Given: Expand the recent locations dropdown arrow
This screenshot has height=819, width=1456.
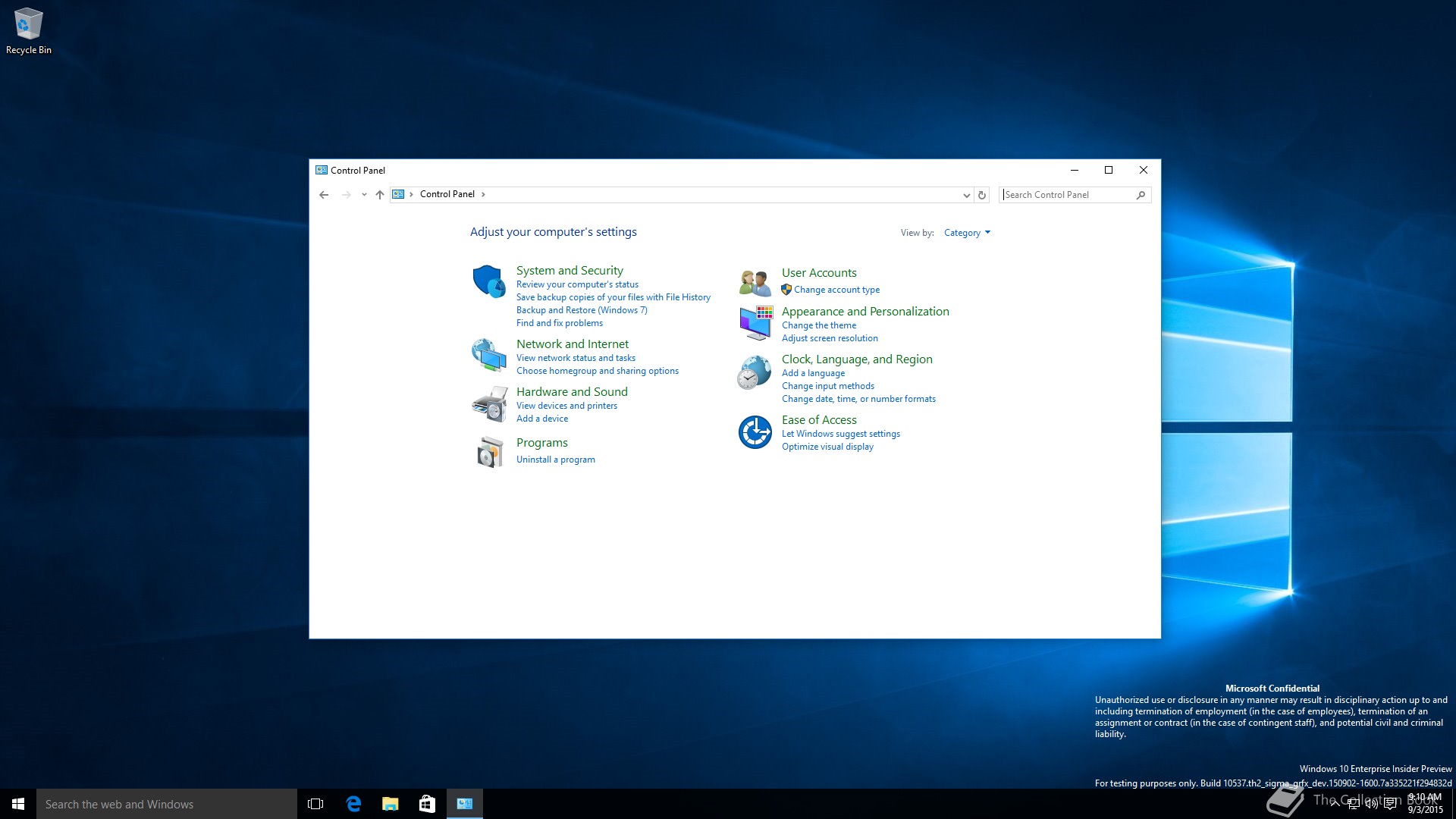Looking at the screenshot, I should click(x=364, y=195).
